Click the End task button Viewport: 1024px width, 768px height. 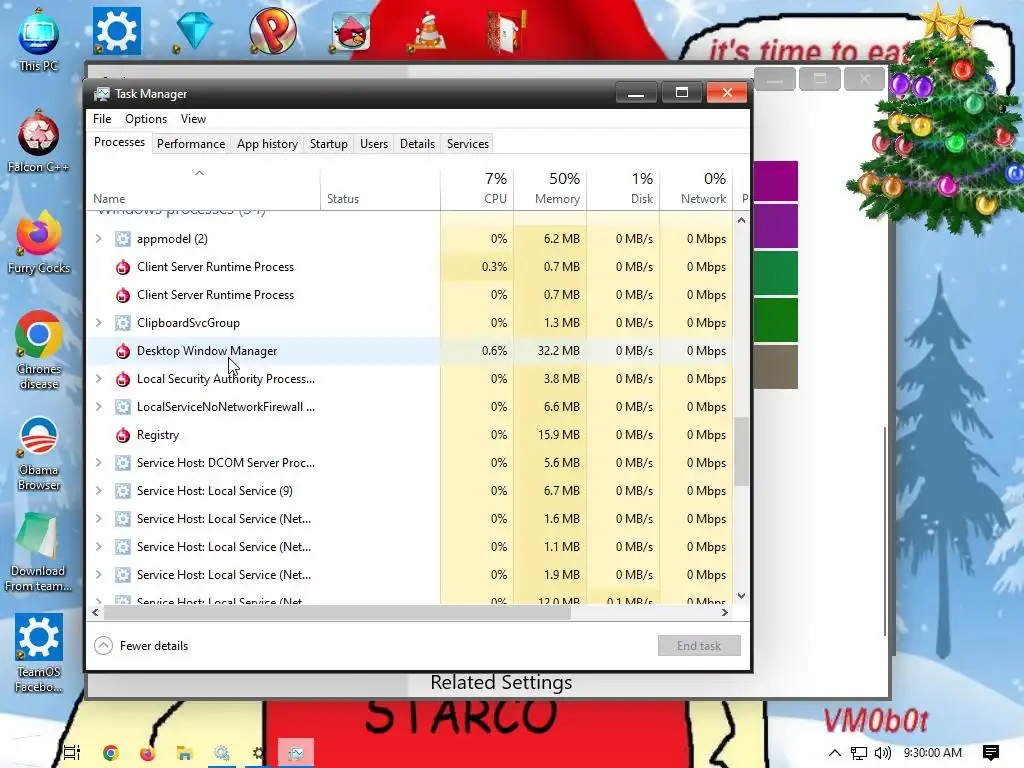(699, 646)
